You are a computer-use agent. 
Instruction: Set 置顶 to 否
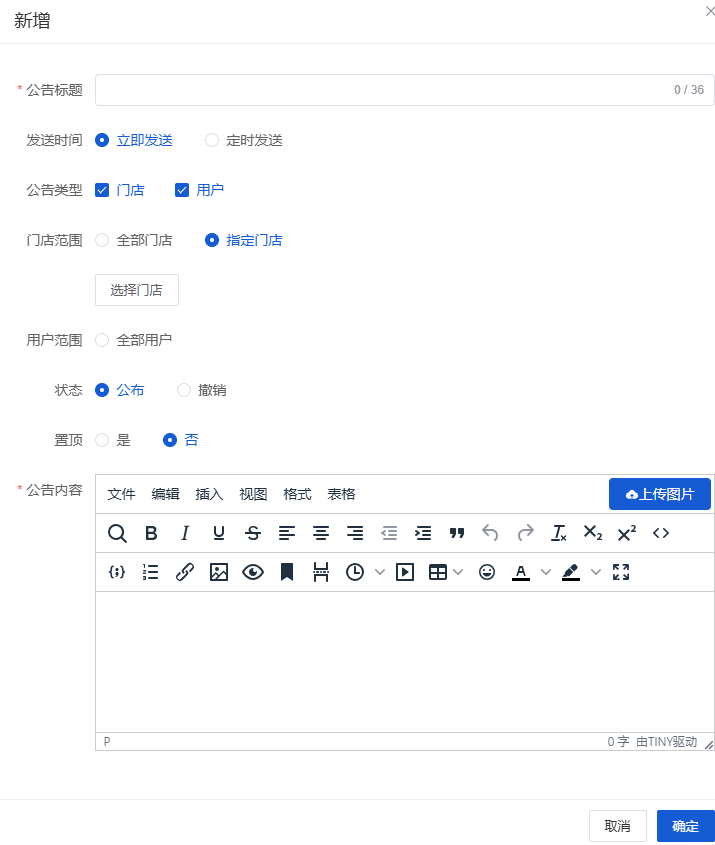[x=181, y=440]
